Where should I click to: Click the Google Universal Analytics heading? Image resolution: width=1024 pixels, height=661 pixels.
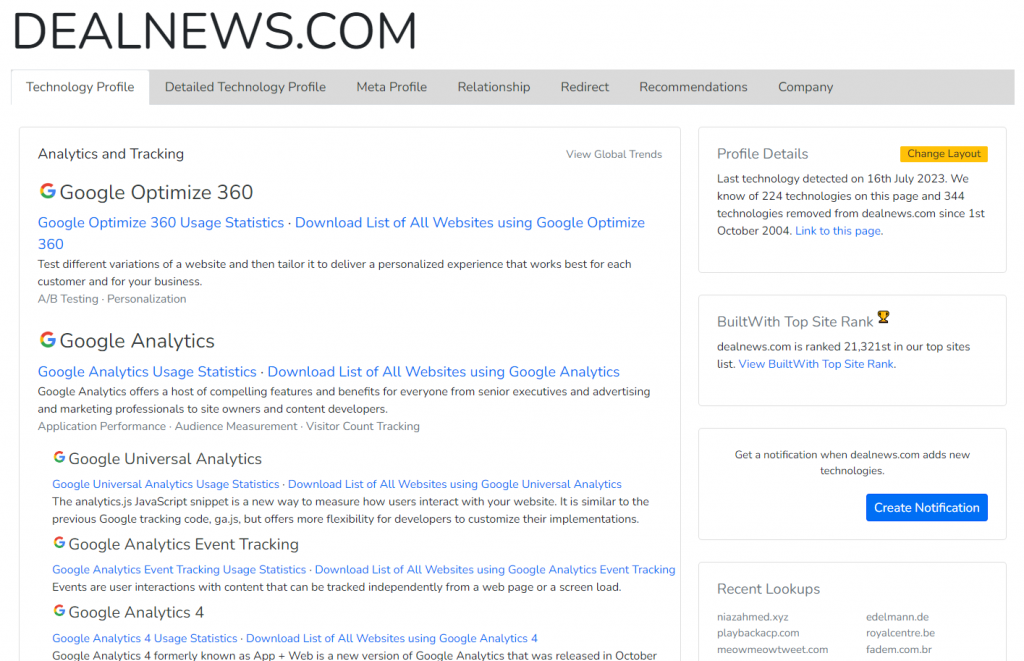[165, 459]
